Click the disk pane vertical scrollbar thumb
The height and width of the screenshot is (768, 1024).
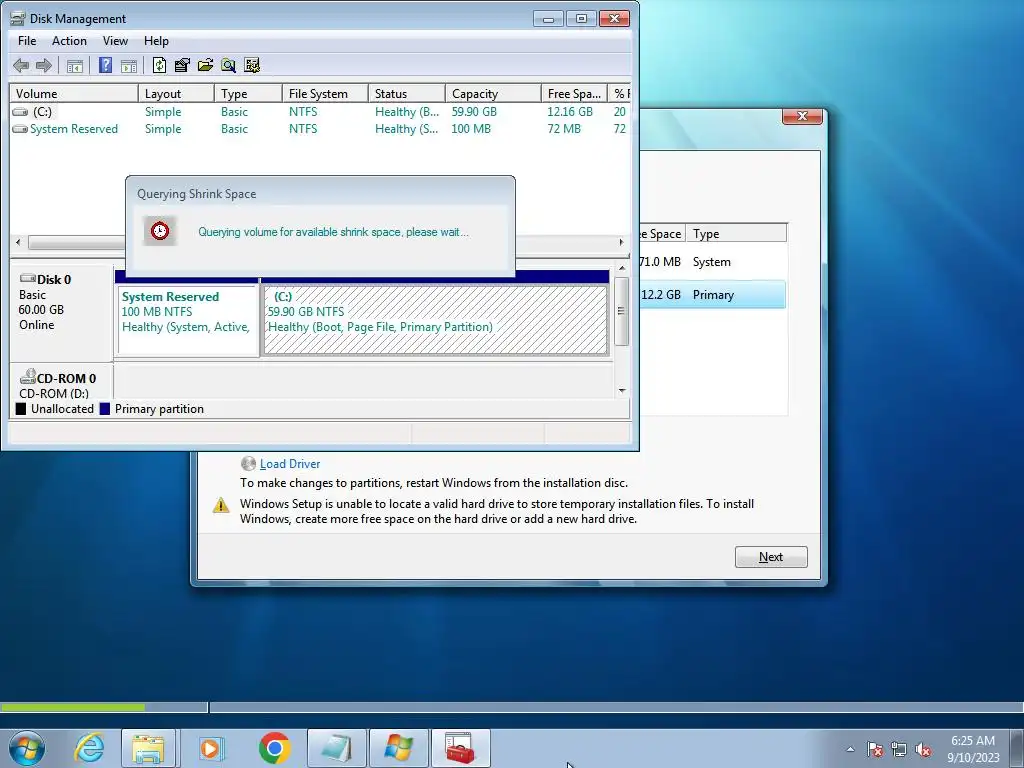[x=622, y=311]
